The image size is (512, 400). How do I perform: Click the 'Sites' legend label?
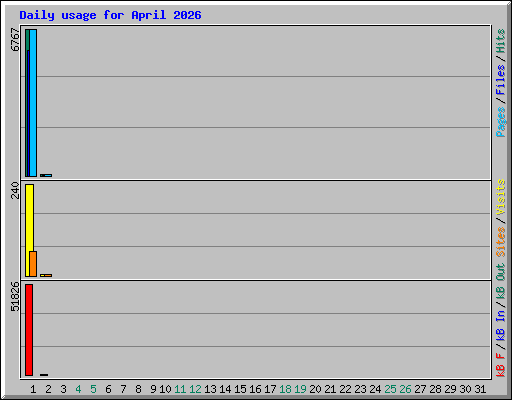point(501,242)
